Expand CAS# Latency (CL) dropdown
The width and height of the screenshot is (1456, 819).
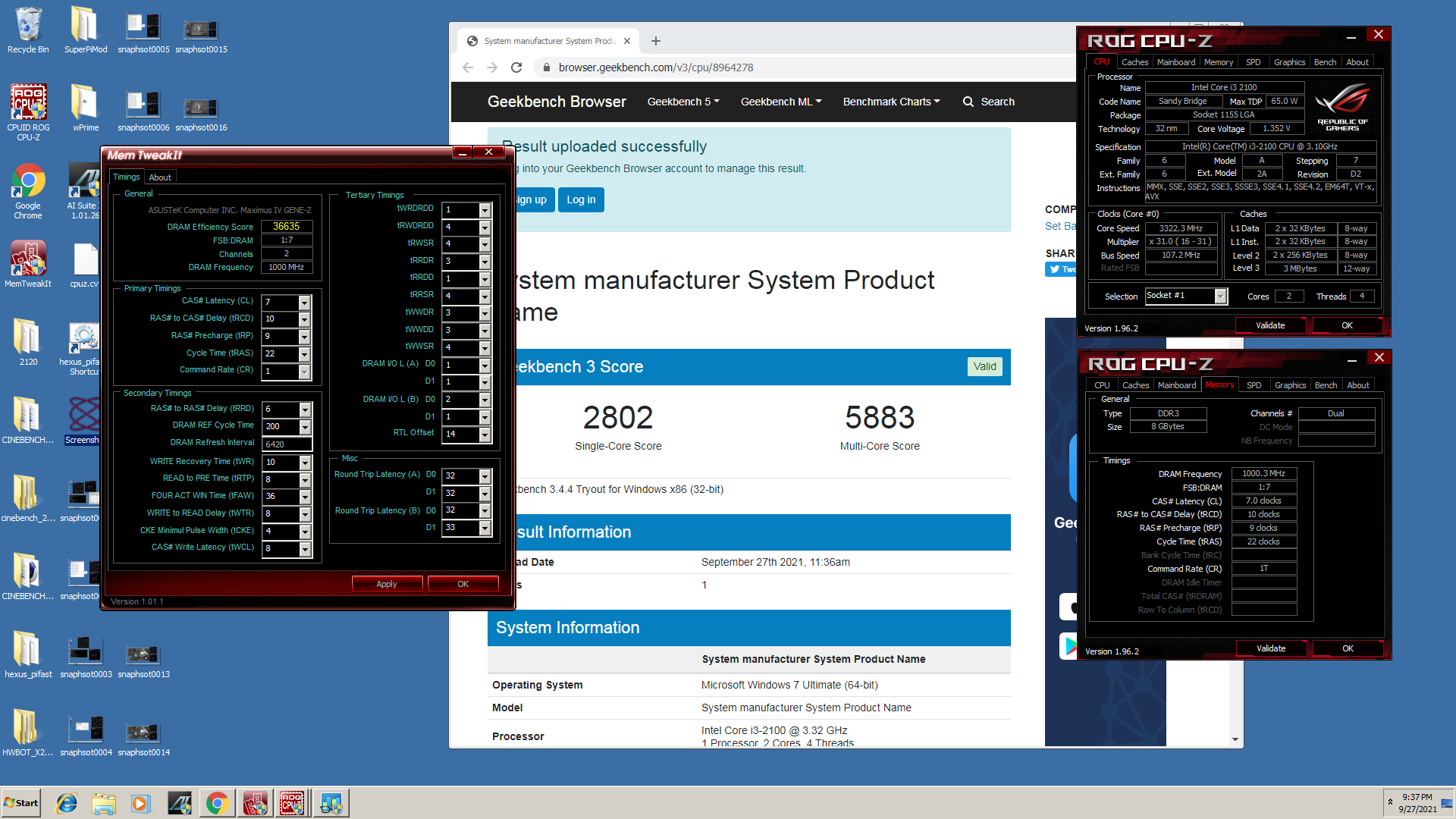click(x=304, y=302)
